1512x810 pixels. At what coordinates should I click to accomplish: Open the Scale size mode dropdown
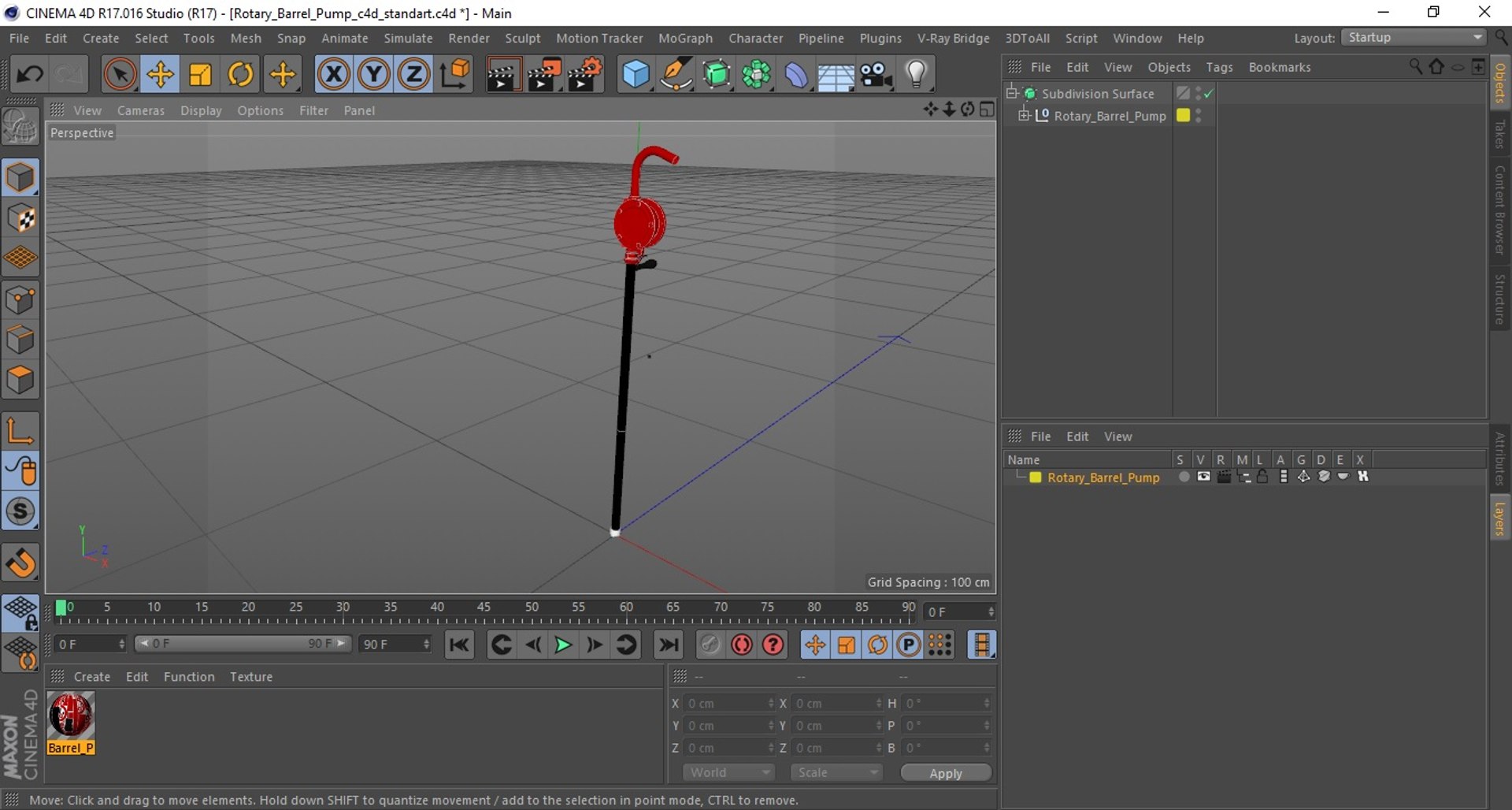(836, 773)
